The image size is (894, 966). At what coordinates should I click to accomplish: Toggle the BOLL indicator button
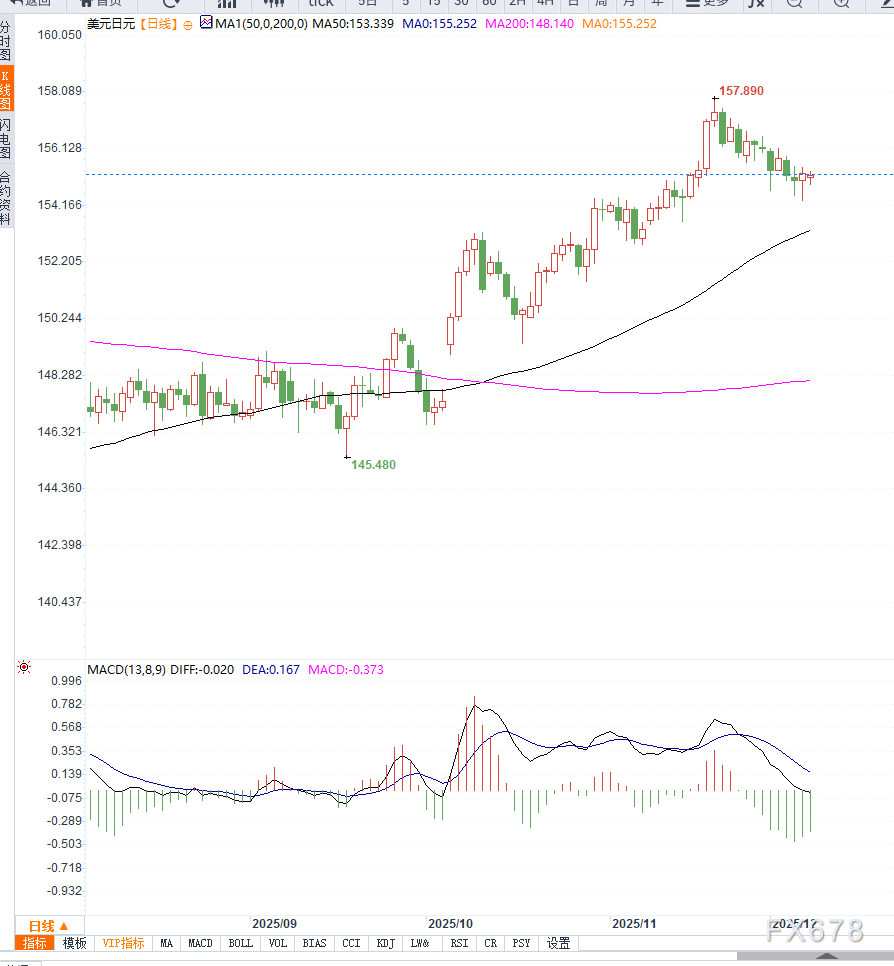point(241,943)
